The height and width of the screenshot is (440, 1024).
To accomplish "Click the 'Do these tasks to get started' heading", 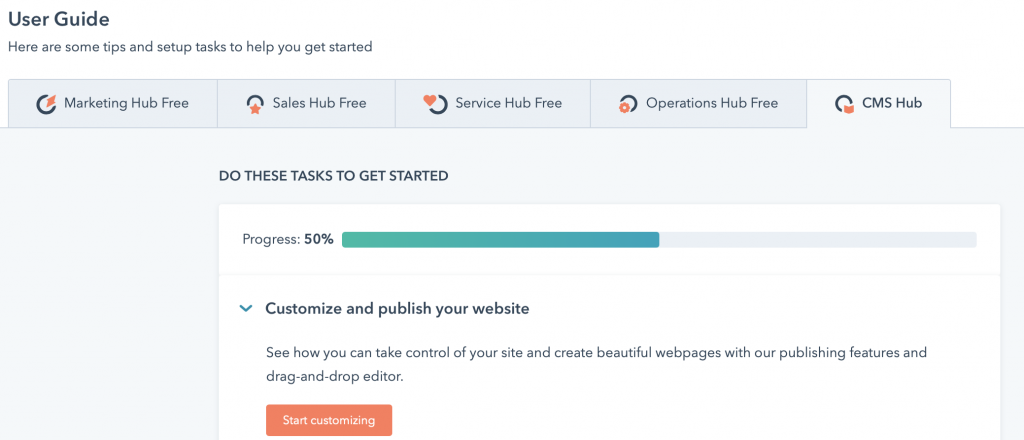I will [x=333, y=176].
